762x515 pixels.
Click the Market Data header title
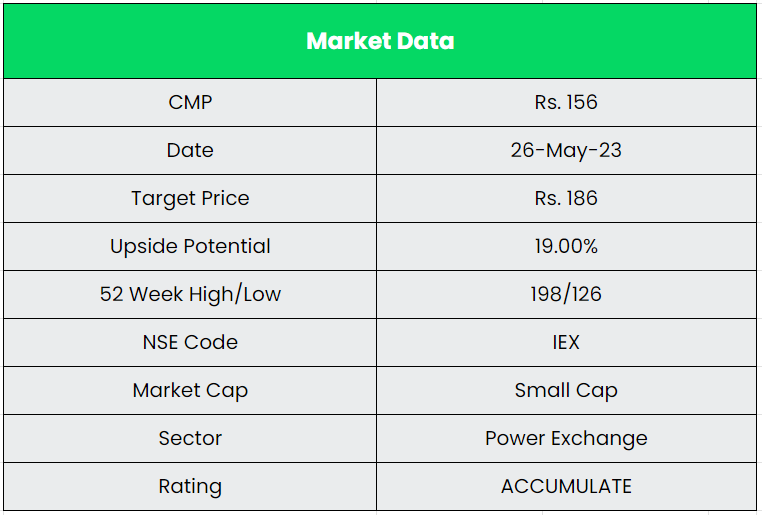pos(380,41)
